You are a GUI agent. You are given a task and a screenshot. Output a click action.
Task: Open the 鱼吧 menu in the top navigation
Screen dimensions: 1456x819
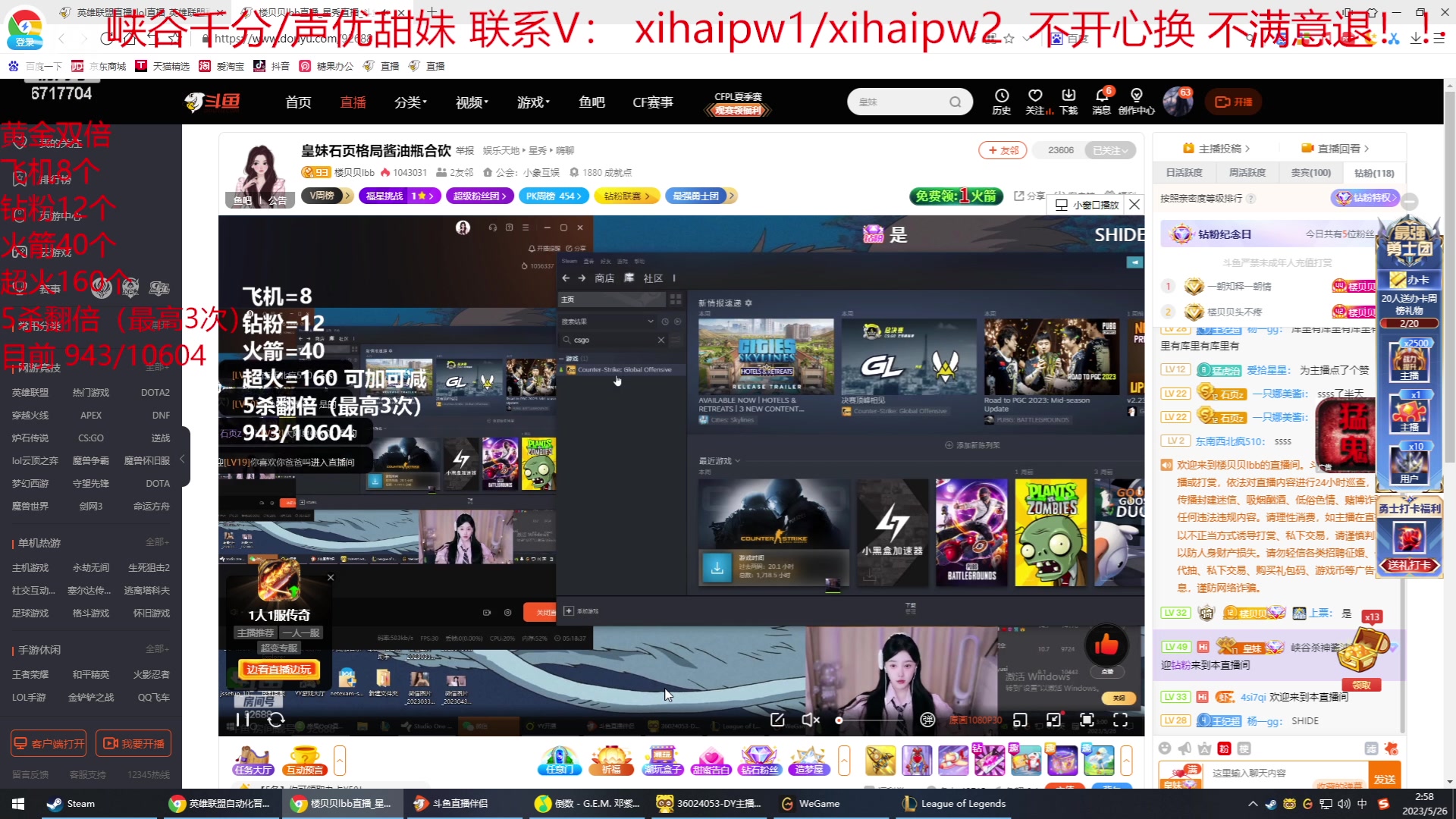point(591,102)
